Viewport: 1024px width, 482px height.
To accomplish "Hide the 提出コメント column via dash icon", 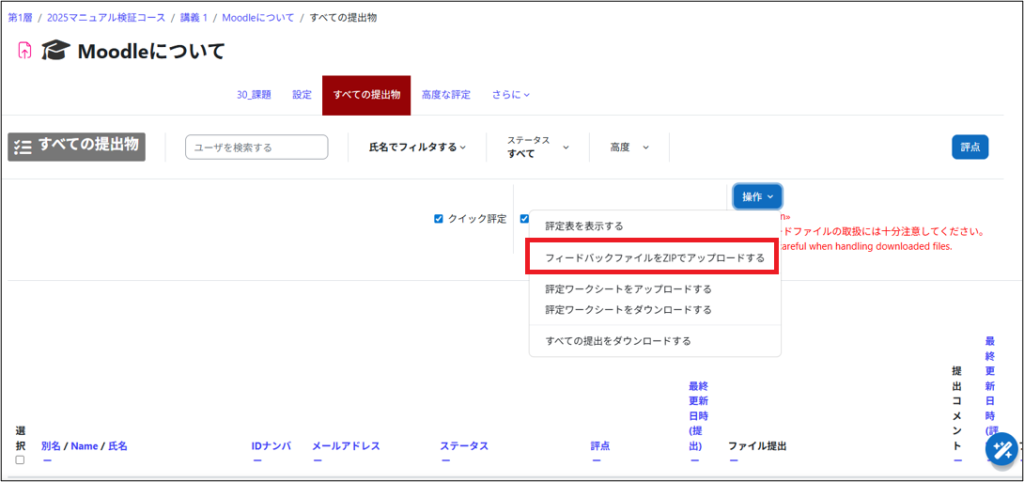I will [957, 460].
